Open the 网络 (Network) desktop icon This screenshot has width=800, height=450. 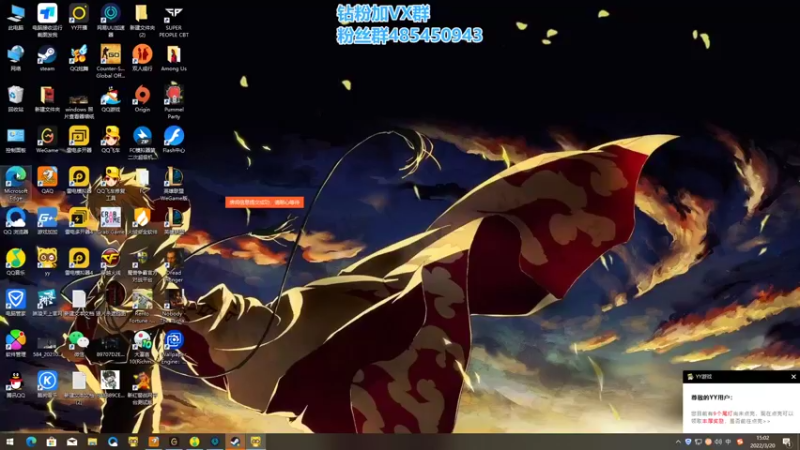pos(16,58)
